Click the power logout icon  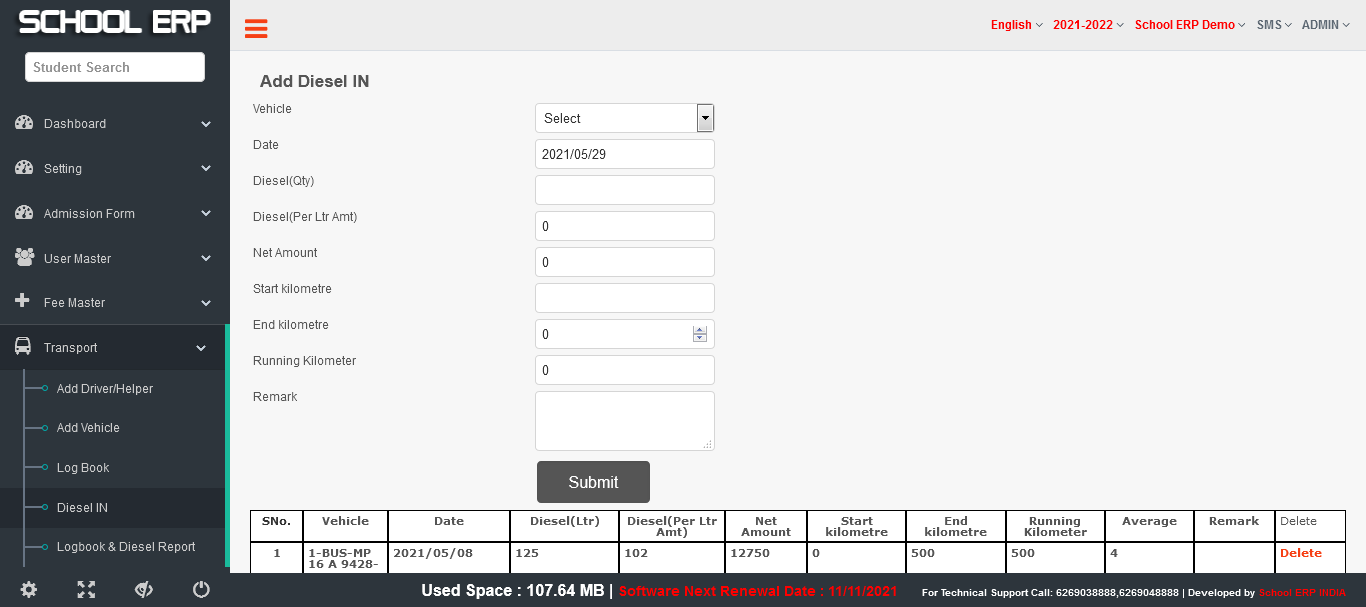pos(201,590)
